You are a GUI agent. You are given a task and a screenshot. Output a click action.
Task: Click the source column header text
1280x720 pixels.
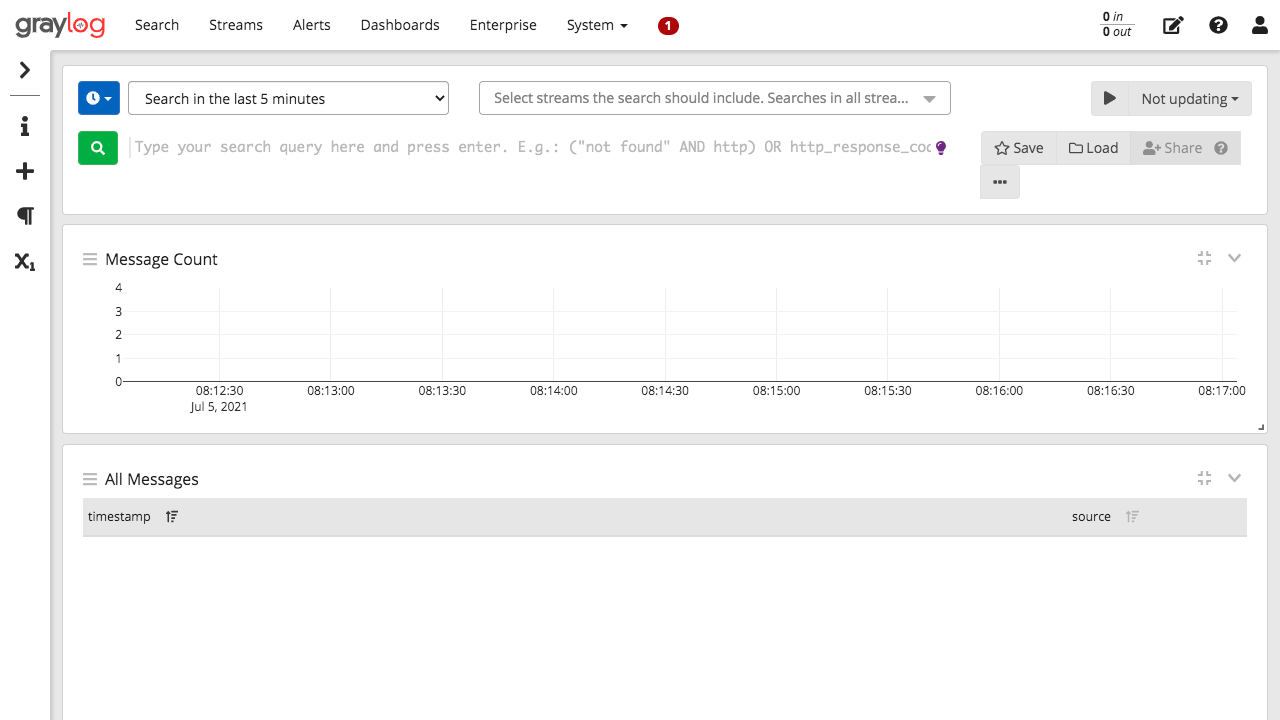[x=1091, y=517]
